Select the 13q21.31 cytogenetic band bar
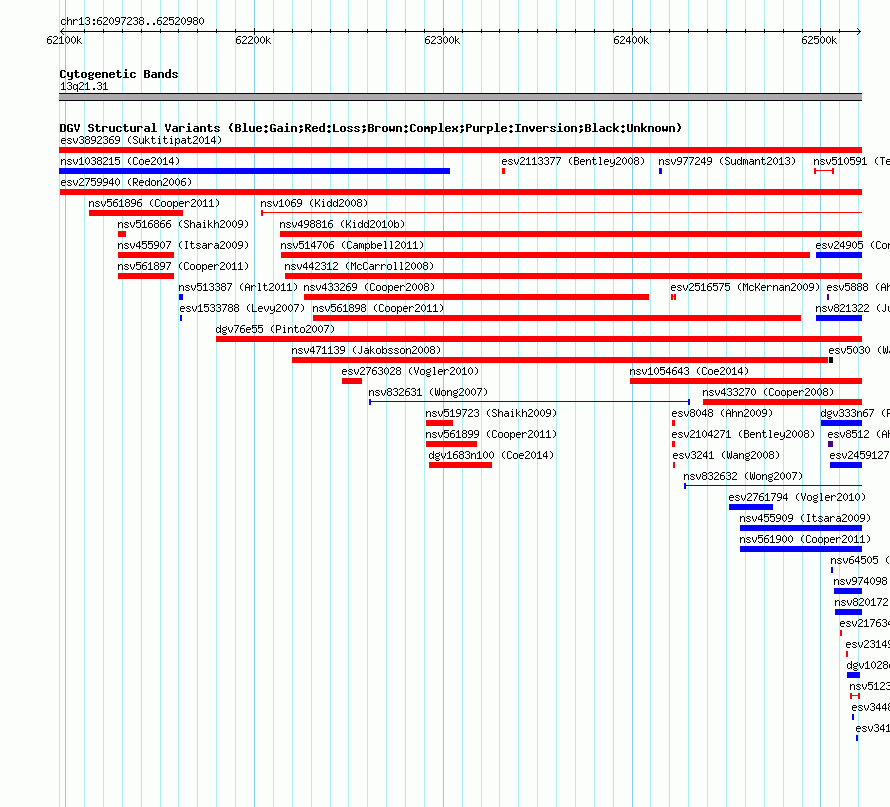The image size is (890, 807). (x=460, y=97)
